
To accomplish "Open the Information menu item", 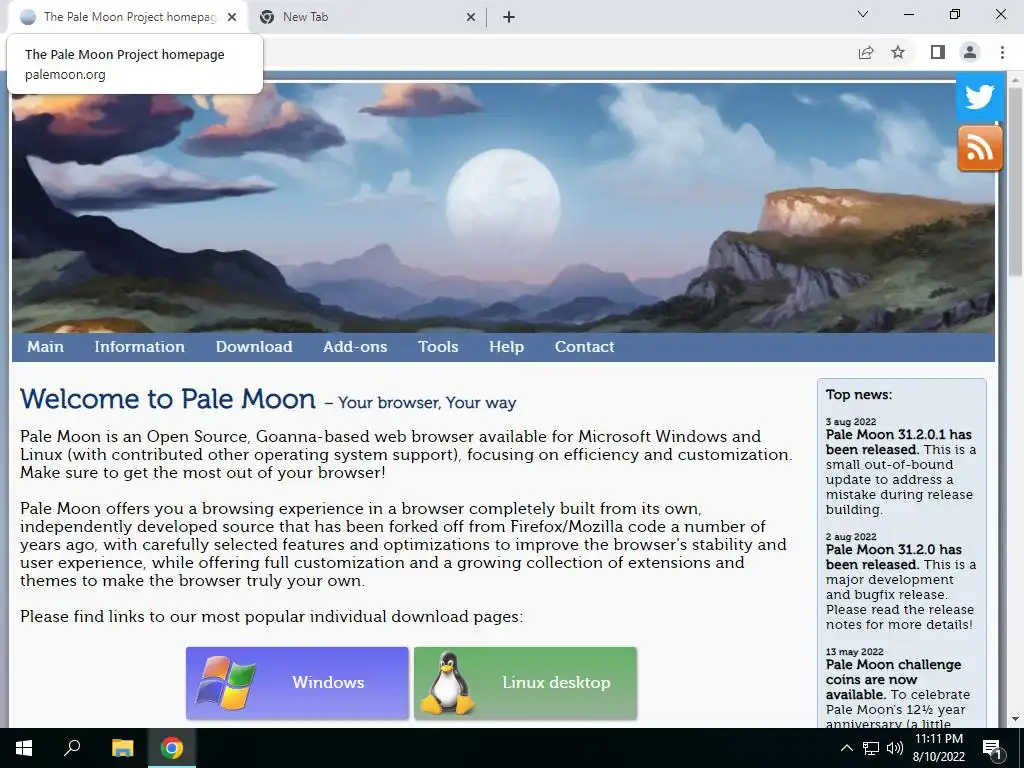I will [140, 347].
